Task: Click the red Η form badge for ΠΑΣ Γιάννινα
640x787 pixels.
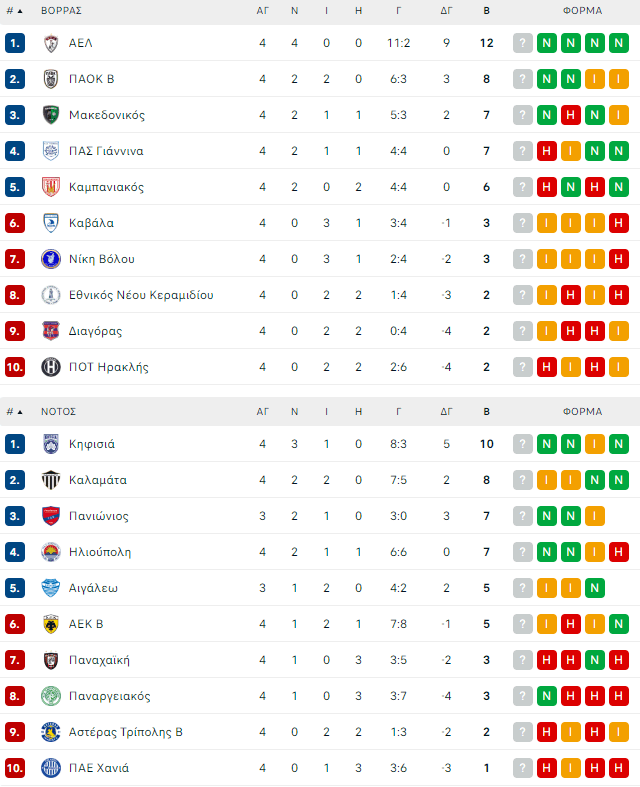Action: pyautogui.click(x=547, y=151)
